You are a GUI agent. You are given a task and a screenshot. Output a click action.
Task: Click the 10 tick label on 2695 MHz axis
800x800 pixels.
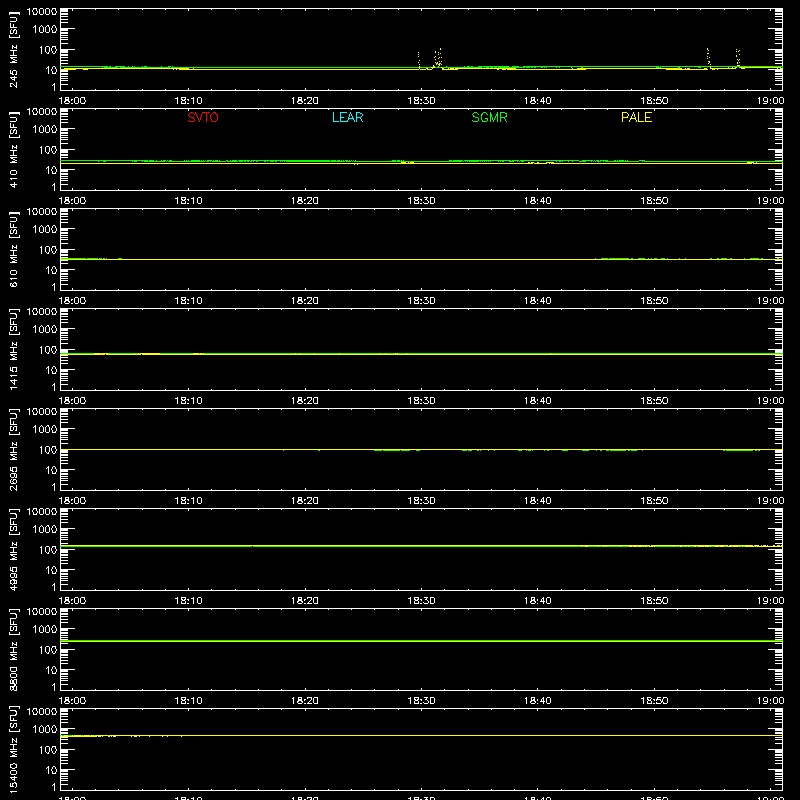tap(51, 470)
